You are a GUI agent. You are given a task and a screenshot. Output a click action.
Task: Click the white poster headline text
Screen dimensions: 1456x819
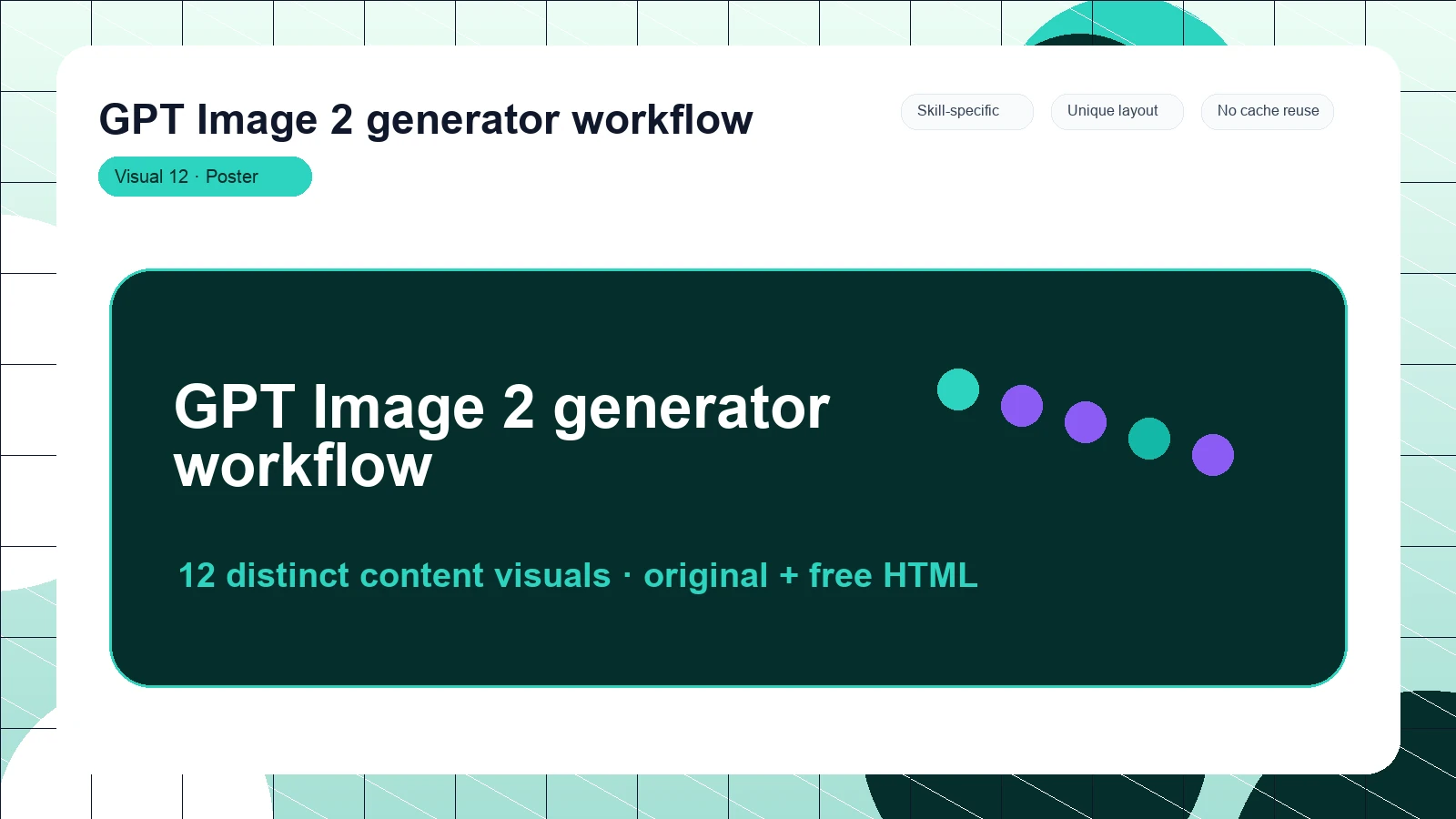[501, 435]
